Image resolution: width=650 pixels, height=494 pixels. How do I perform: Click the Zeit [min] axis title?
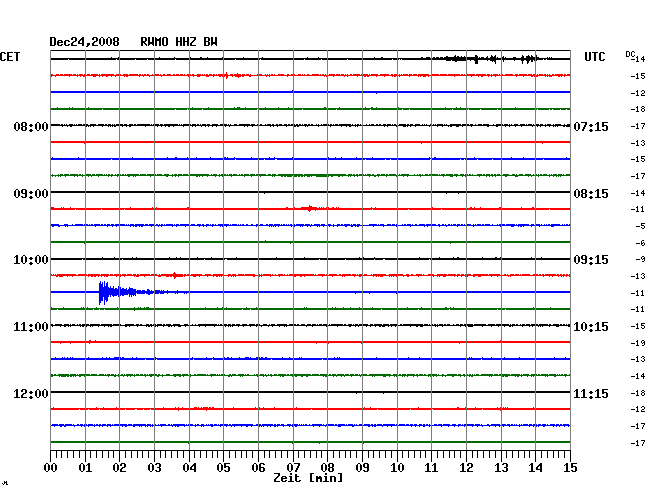coord(308,478)
